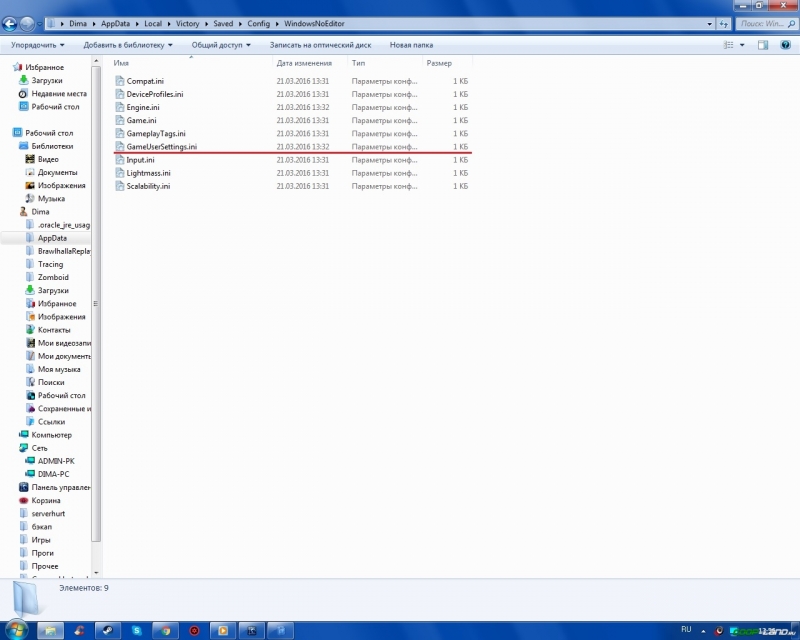Open the Упорядочить dropdown menu
Image resolution: width=800 pixels, height=640 pixels.
[38, 45]
